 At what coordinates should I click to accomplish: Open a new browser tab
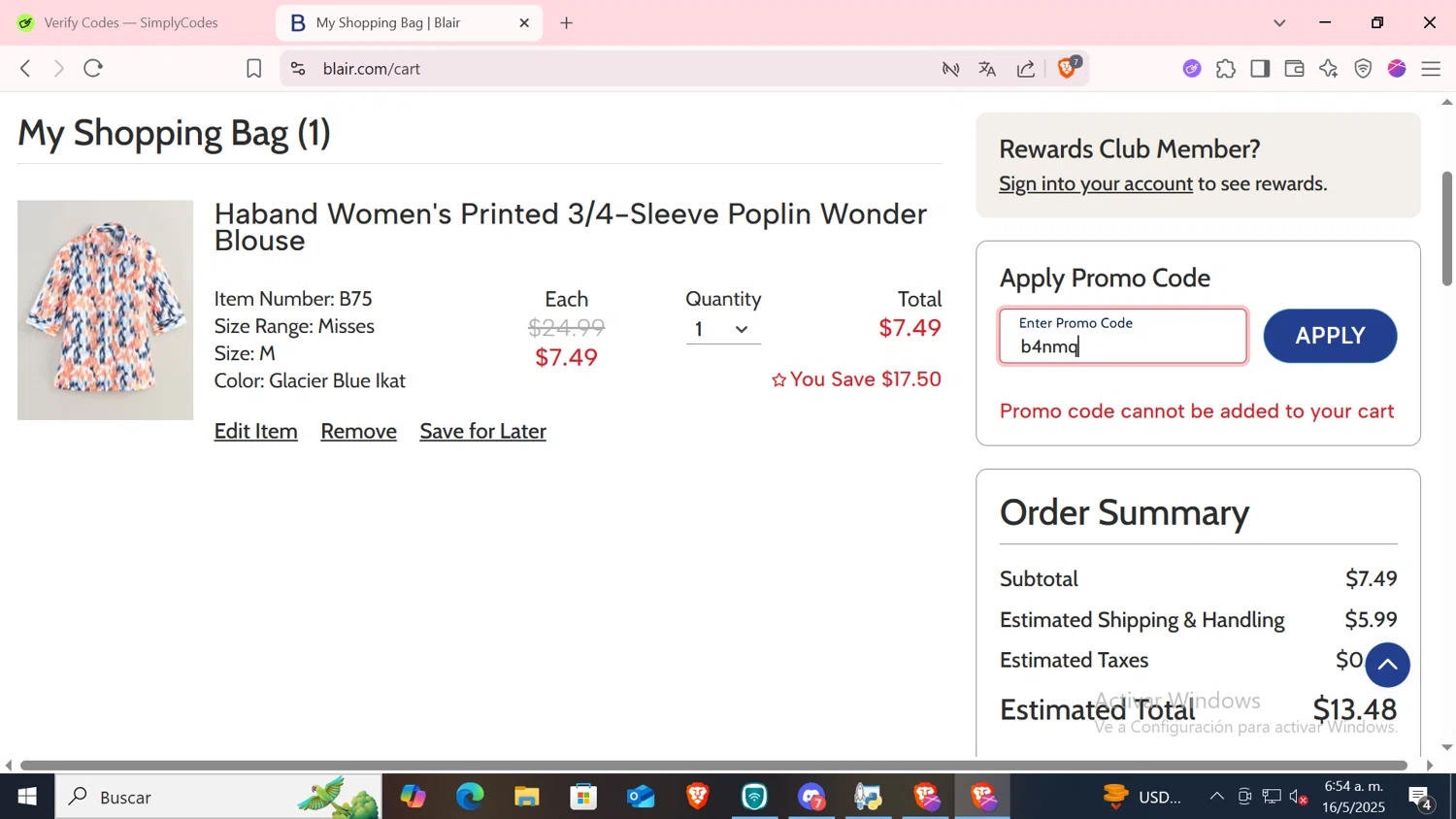[x=567, y=22]
